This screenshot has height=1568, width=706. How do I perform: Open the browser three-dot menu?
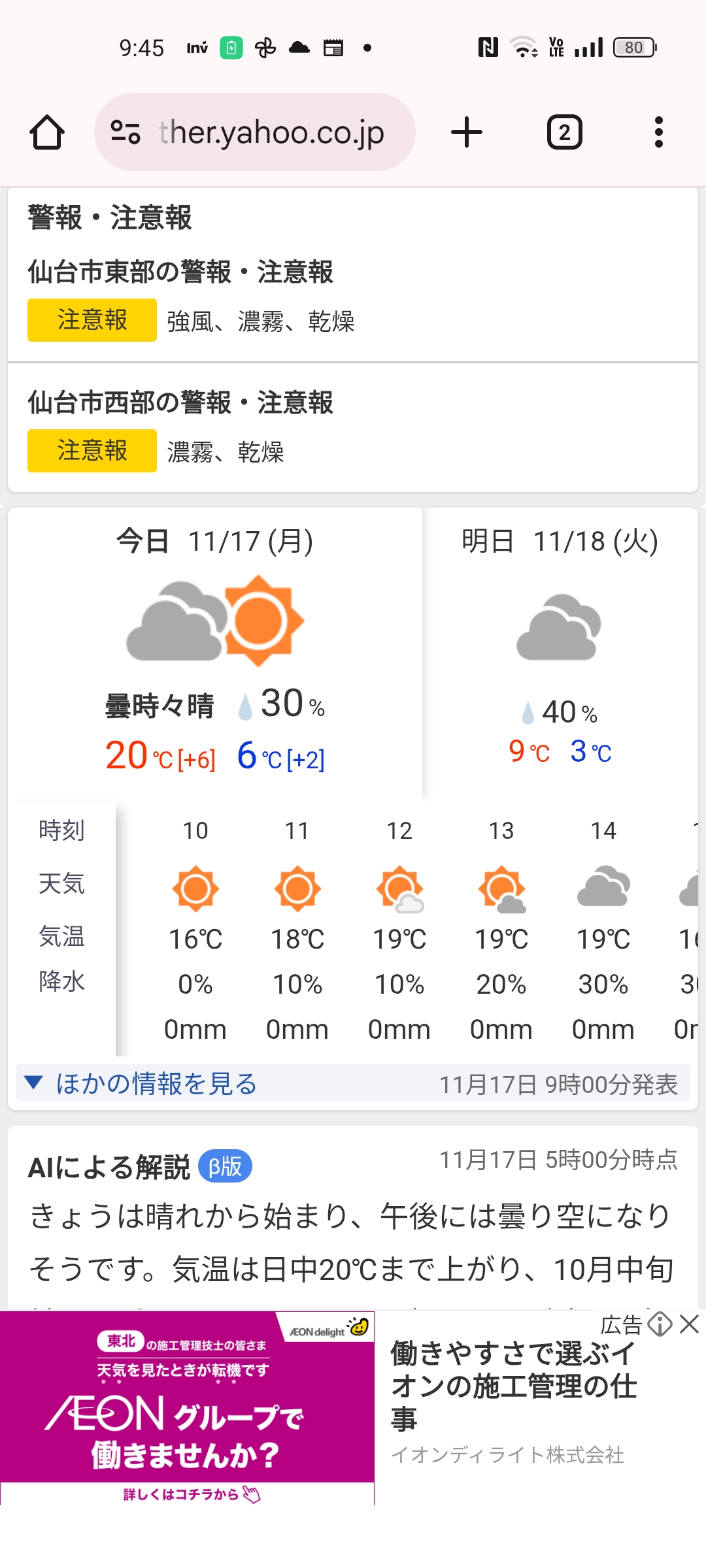658,133
